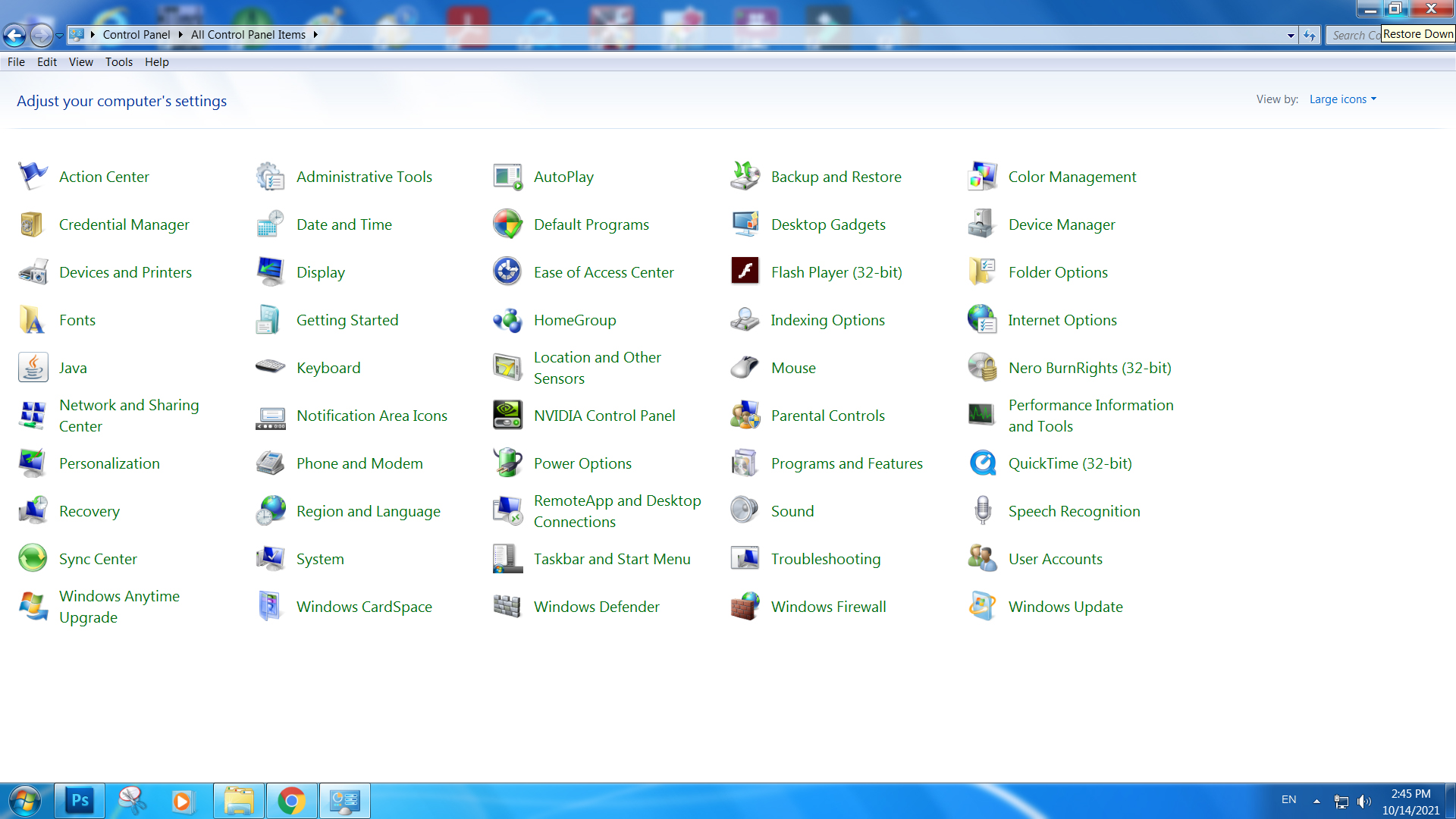Open the Edit menu
The height and width of the screenshot is (819, 1456).
(x=47, y=62)
